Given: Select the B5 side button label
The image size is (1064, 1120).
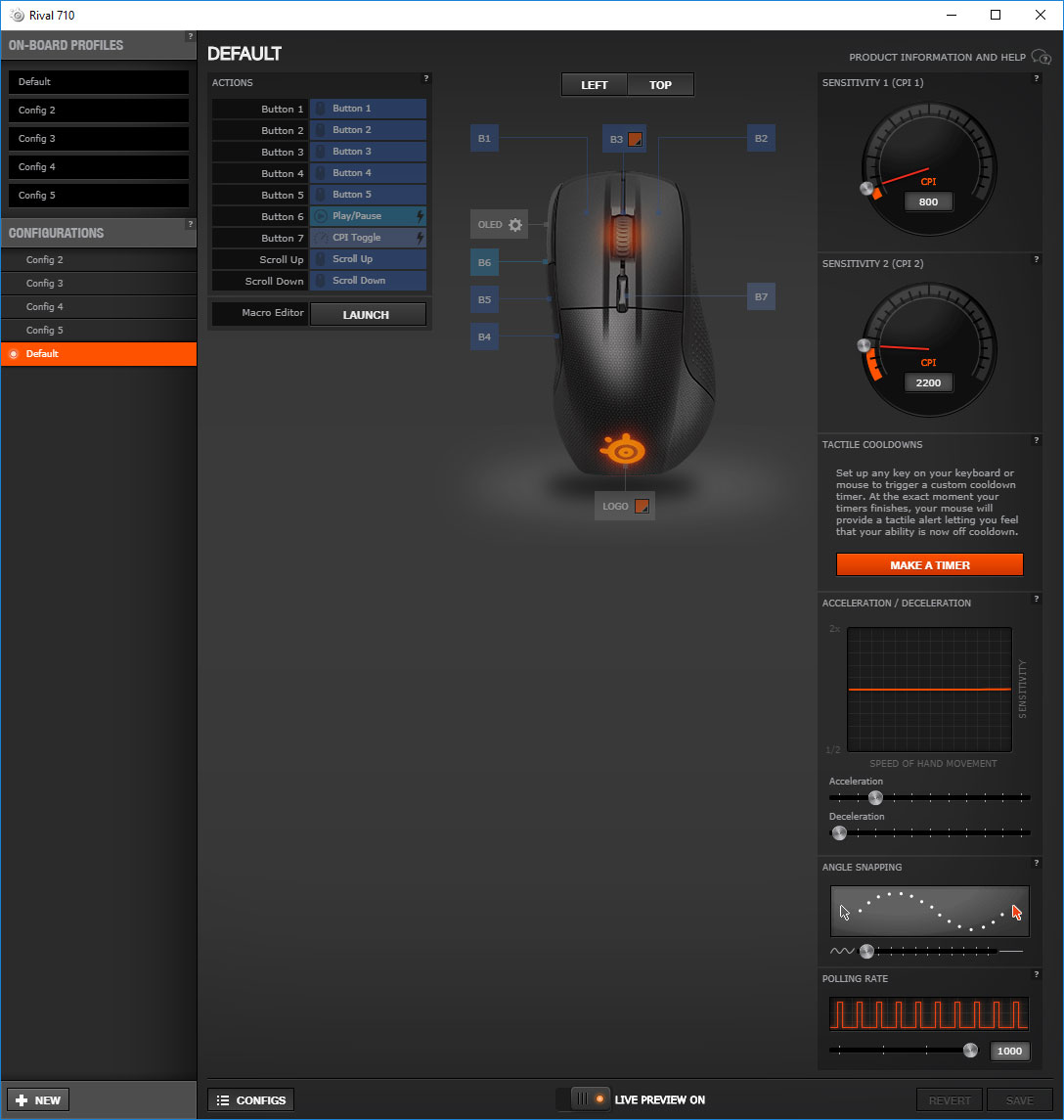Looking at the screenshot, I should [484, 300].
